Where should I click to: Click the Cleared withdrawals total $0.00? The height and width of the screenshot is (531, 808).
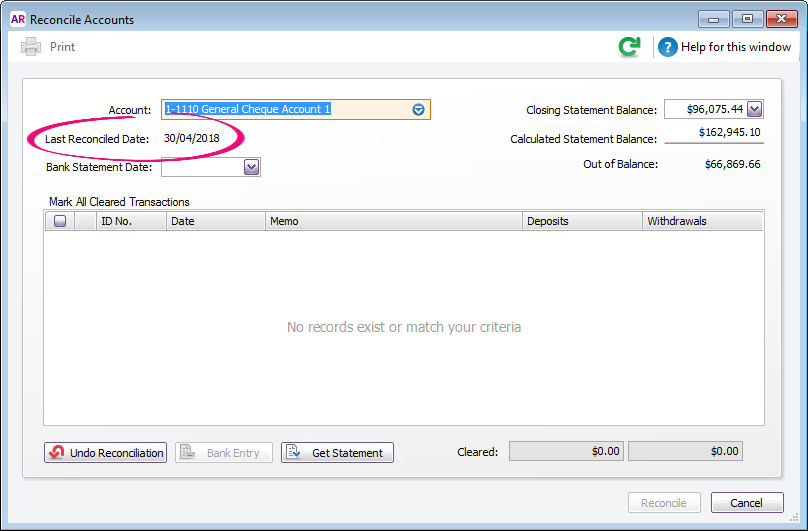coord(685,451)
